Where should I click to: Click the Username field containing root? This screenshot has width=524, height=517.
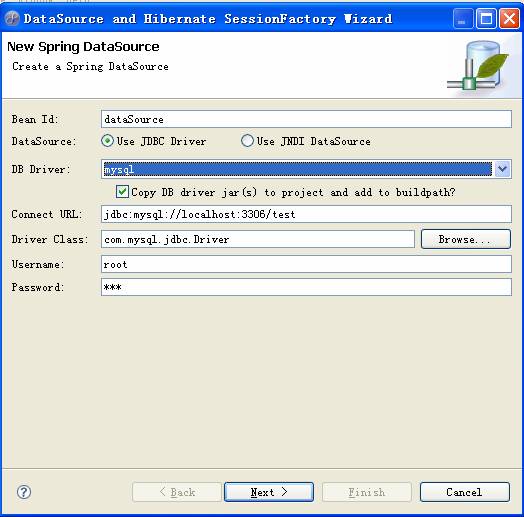point(306,264)
